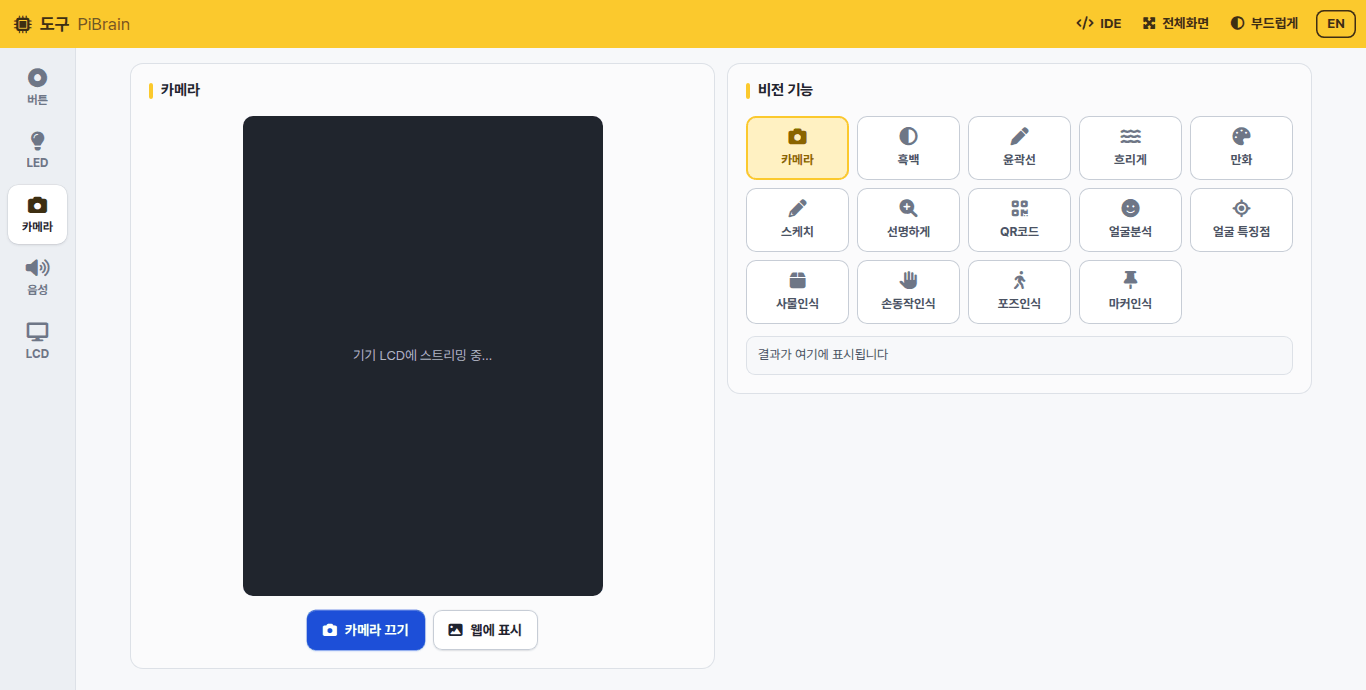Enable 사물인식 object recognition
The height and width of the screenshot is (690, 1366).
pos(797,292)
